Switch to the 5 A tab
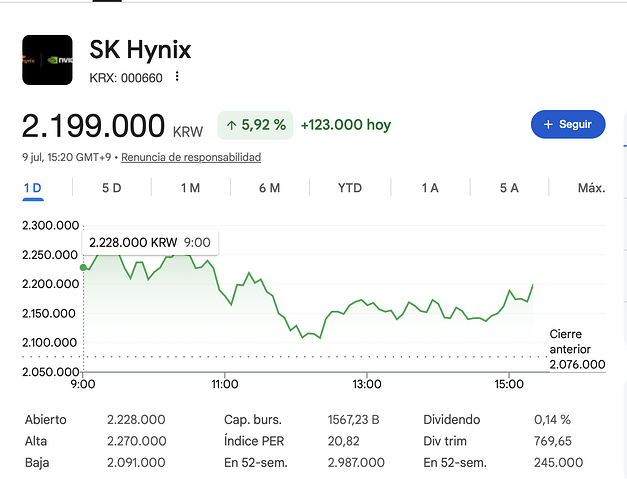The width and height of the screenshot is (627, 500). click(x=509, y=188)
